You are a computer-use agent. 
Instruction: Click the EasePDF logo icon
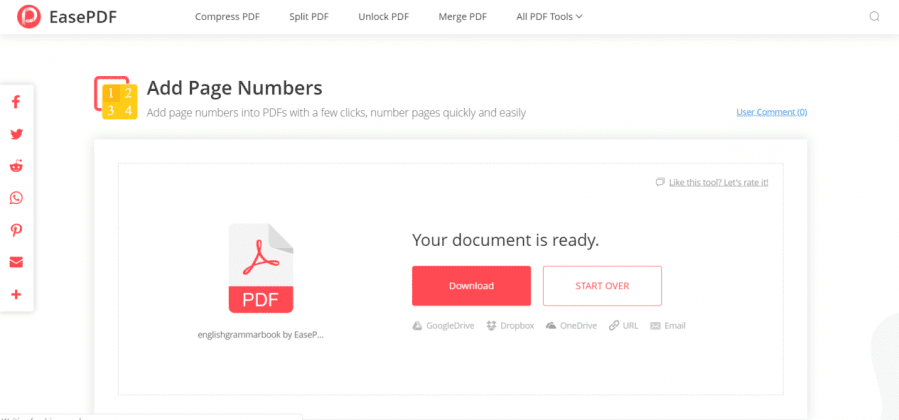(x=29, y=17)
